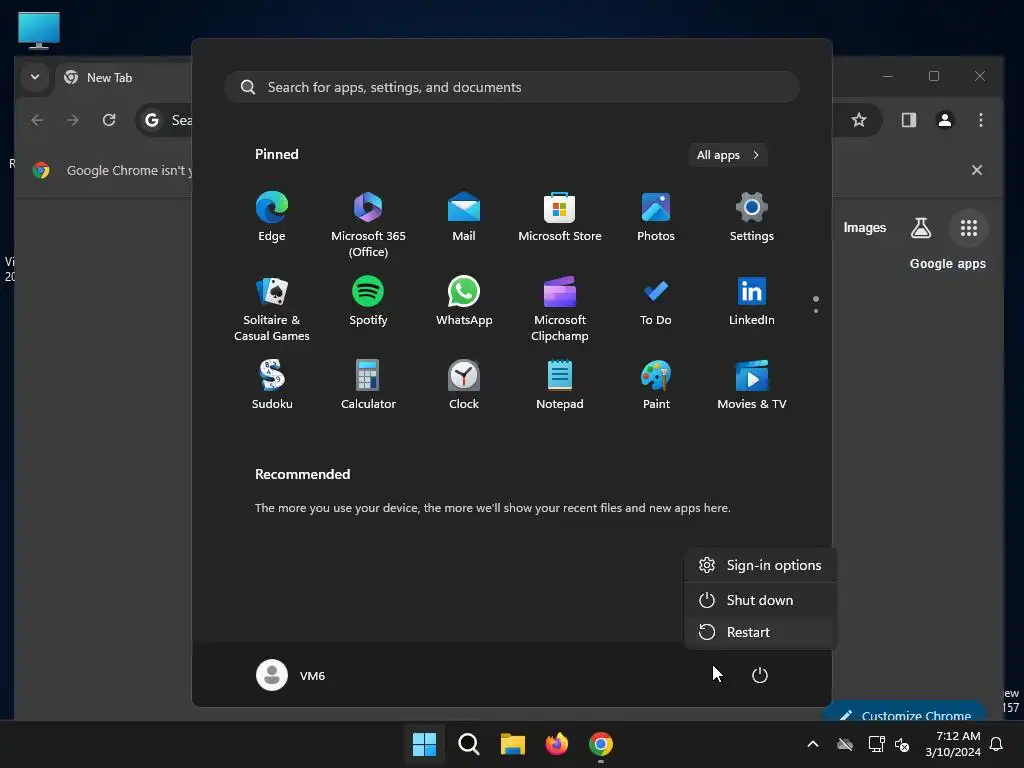
Task: Open the notifications bell
Action: (997, 744)
